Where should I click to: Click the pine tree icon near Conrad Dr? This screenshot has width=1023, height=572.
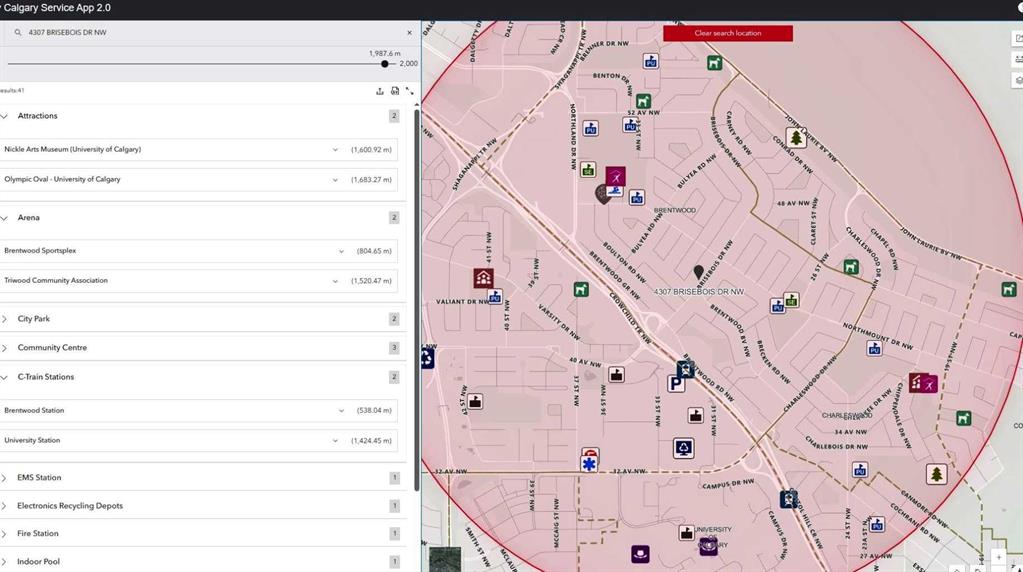tap(796, 138)
